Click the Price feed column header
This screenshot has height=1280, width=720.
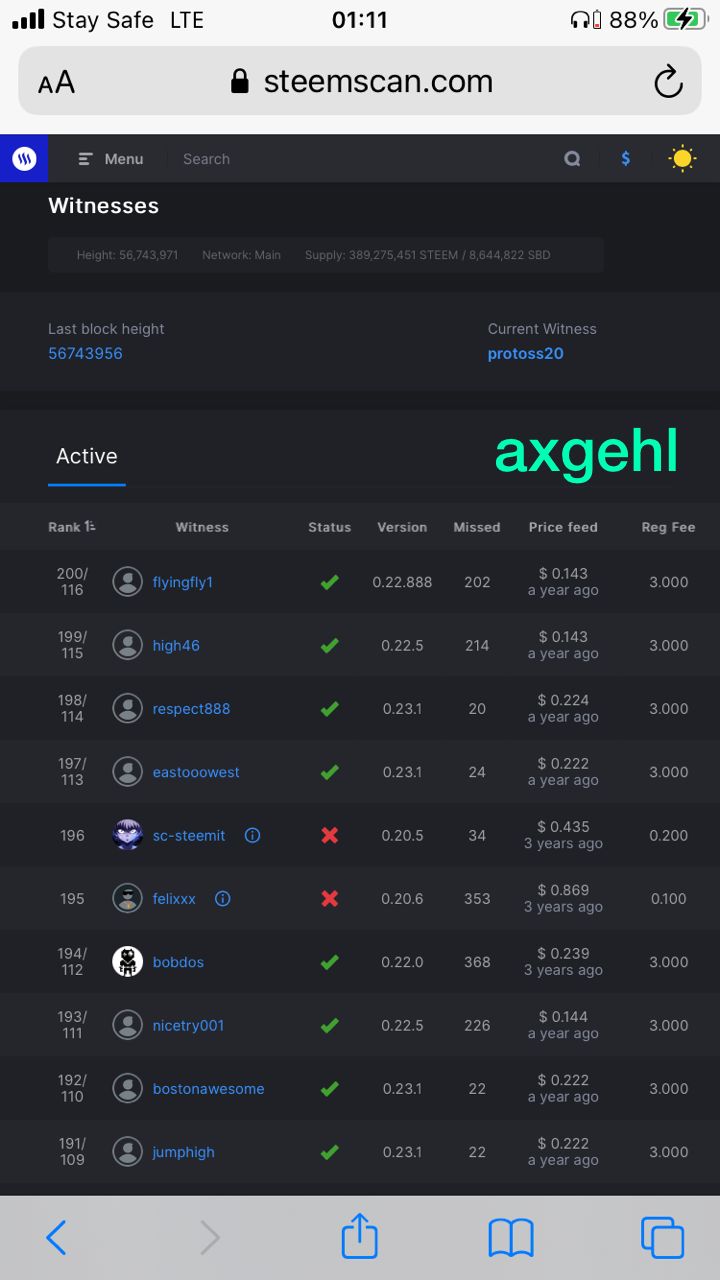point(563,527)
